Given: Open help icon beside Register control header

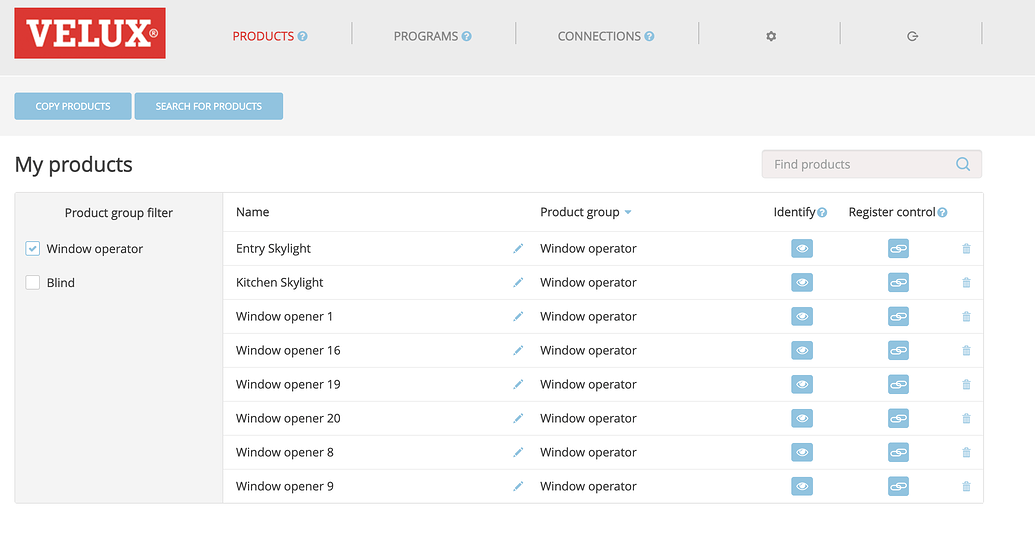Looking at the screenshot, I should point(942,213).
